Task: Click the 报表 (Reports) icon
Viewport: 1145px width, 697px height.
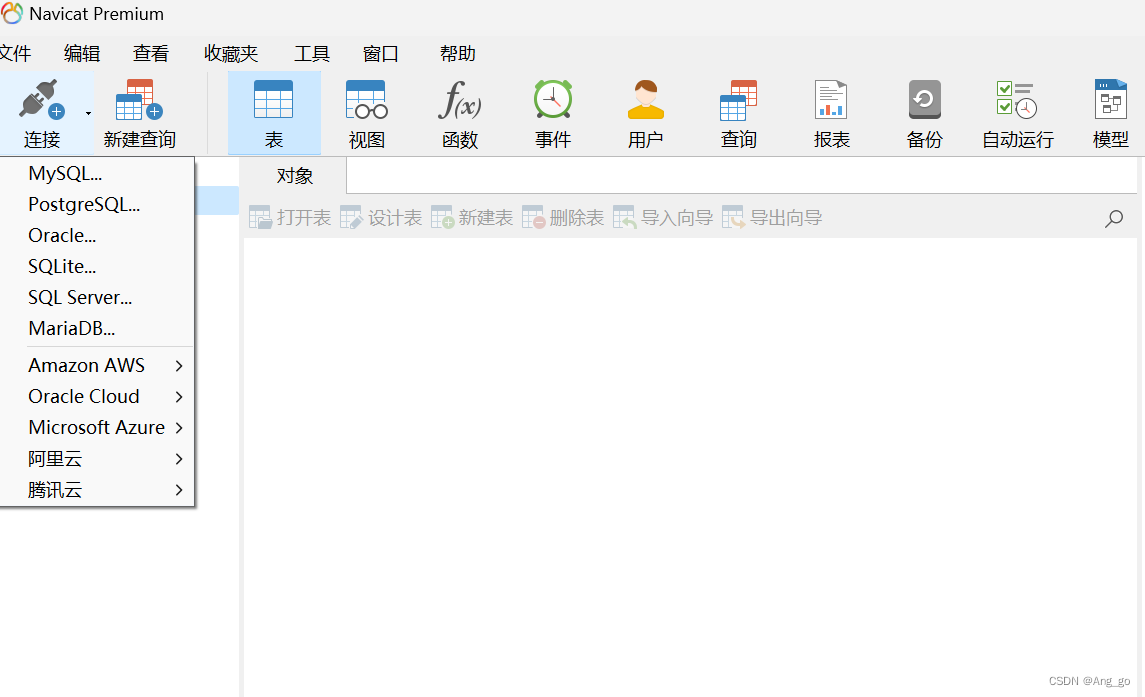Action: point(831,112)
